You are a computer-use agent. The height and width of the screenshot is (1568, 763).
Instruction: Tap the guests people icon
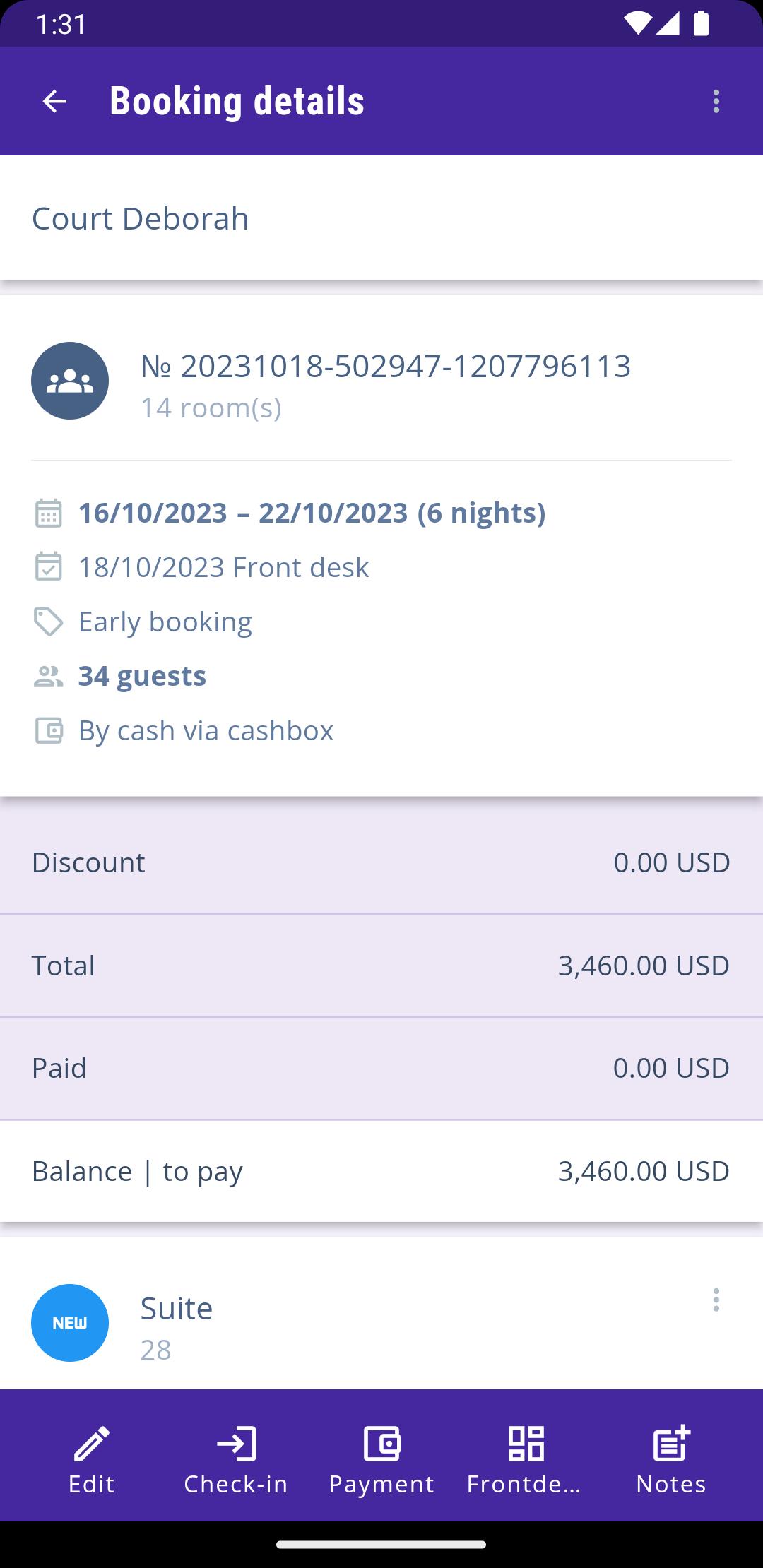[x=48, y=676]
